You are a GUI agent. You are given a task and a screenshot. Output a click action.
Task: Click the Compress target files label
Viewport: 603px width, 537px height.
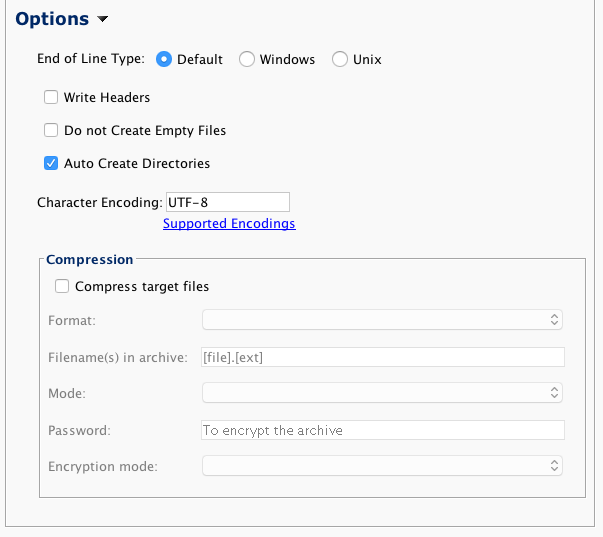tap(142, 287)
